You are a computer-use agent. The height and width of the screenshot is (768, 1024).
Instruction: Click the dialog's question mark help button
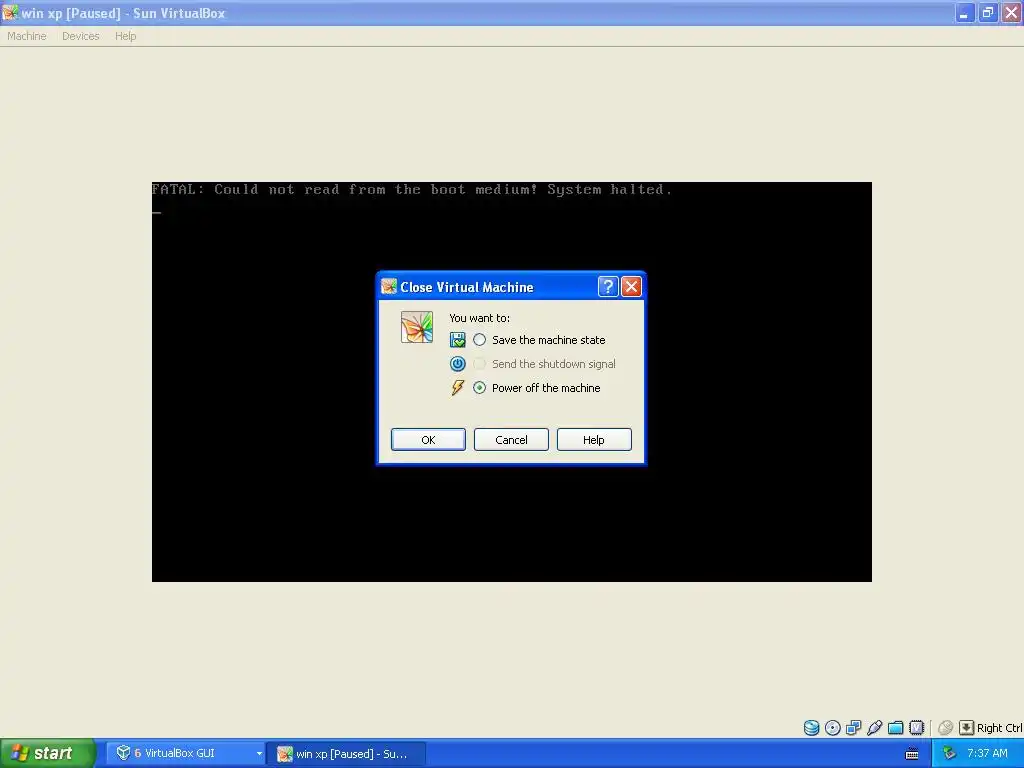(607, 287)
